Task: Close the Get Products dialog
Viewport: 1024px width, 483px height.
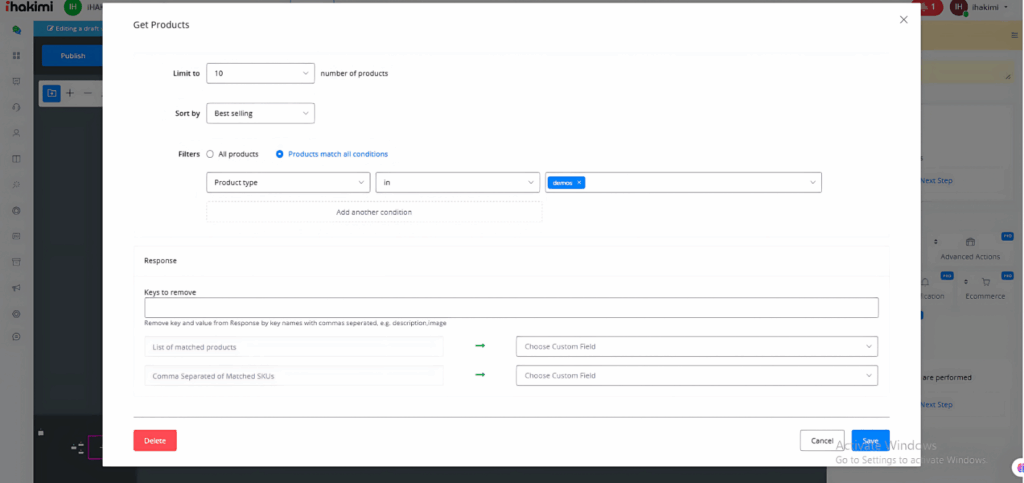Action: click(903, 20)
